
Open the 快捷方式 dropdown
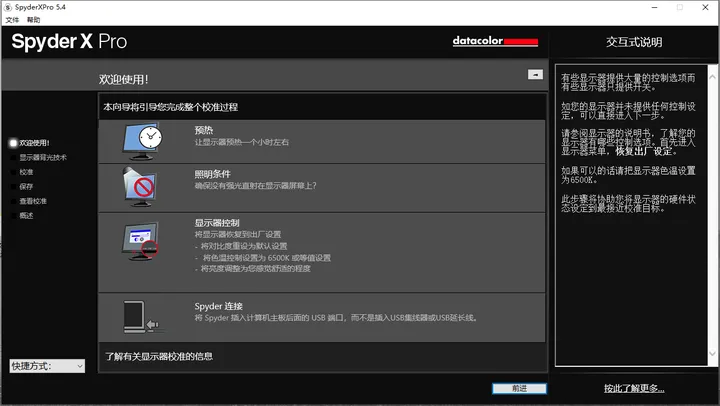coord(47,366)
